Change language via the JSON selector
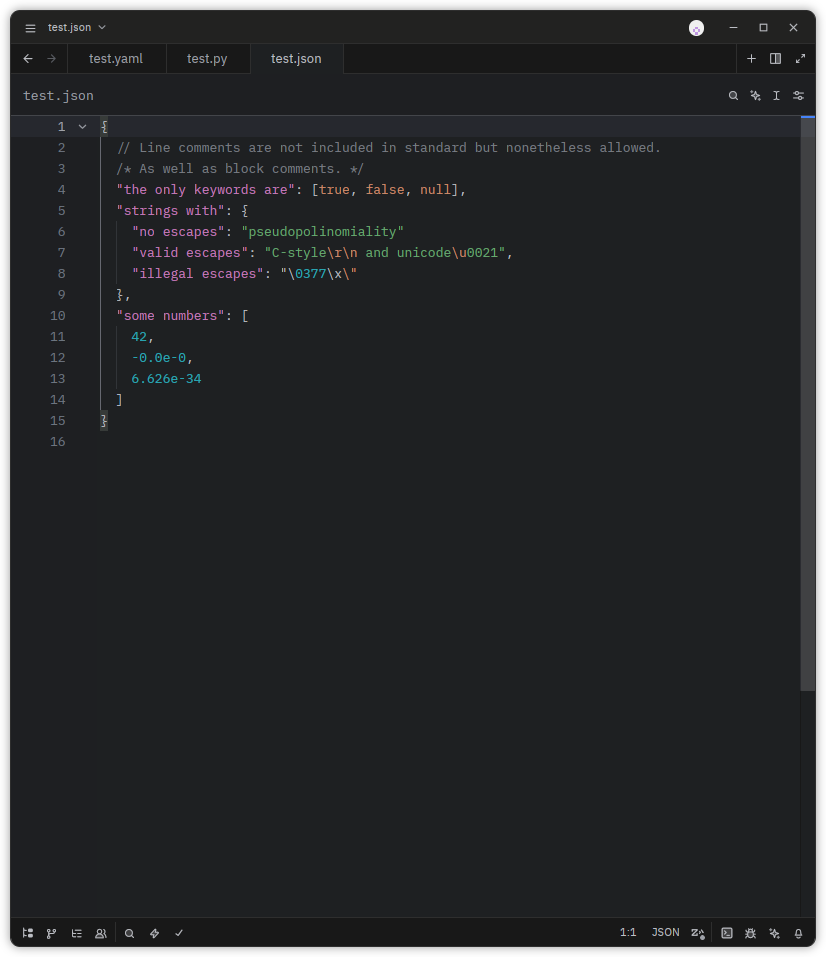Image resolution: width=826 pixels, height=957 pixels. (x=665, y=933)
